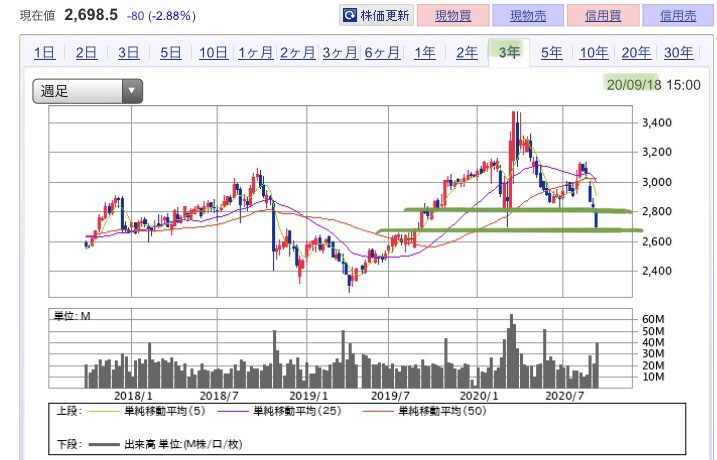Click the 単純移動平均(5) legend entry
This screenshot has height=460, width=717.
coord(147,411)
